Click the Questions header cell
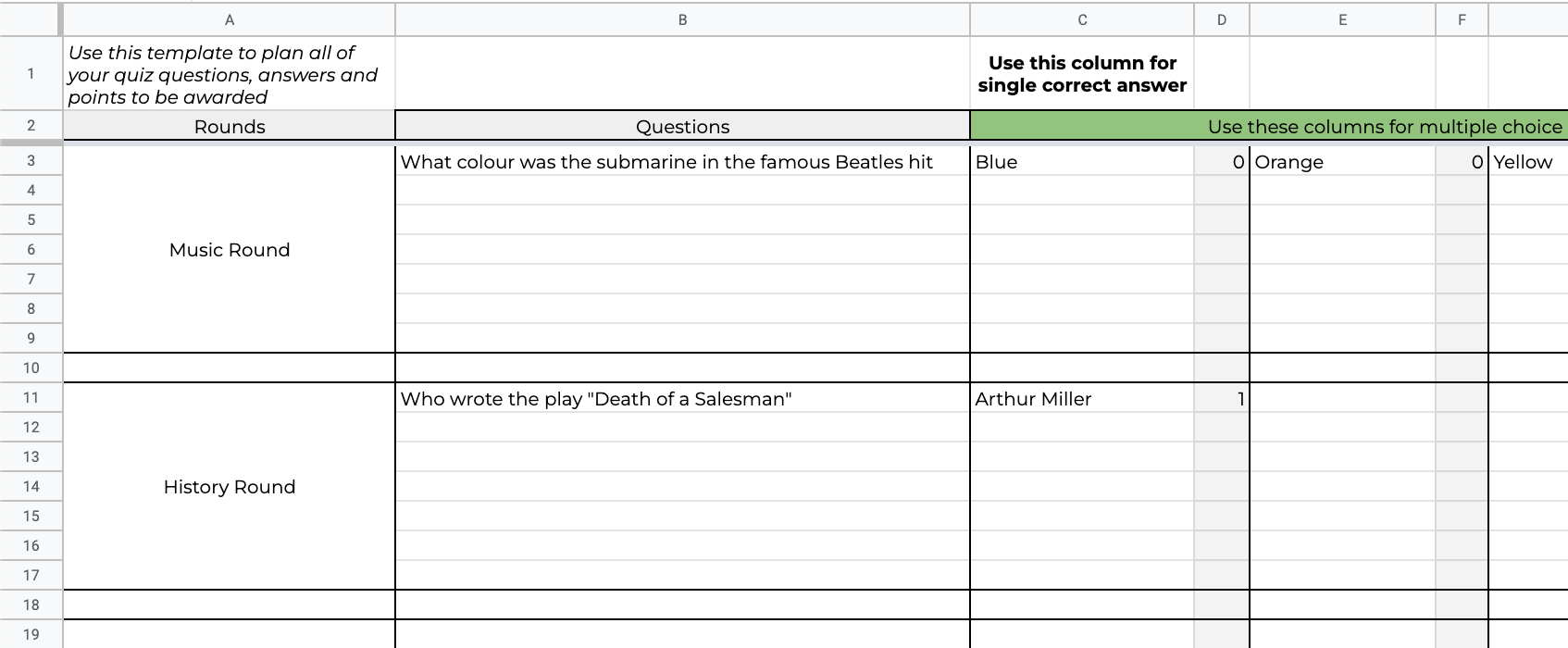Screen dimensions: 1568x648 click(x=682, y=127)
